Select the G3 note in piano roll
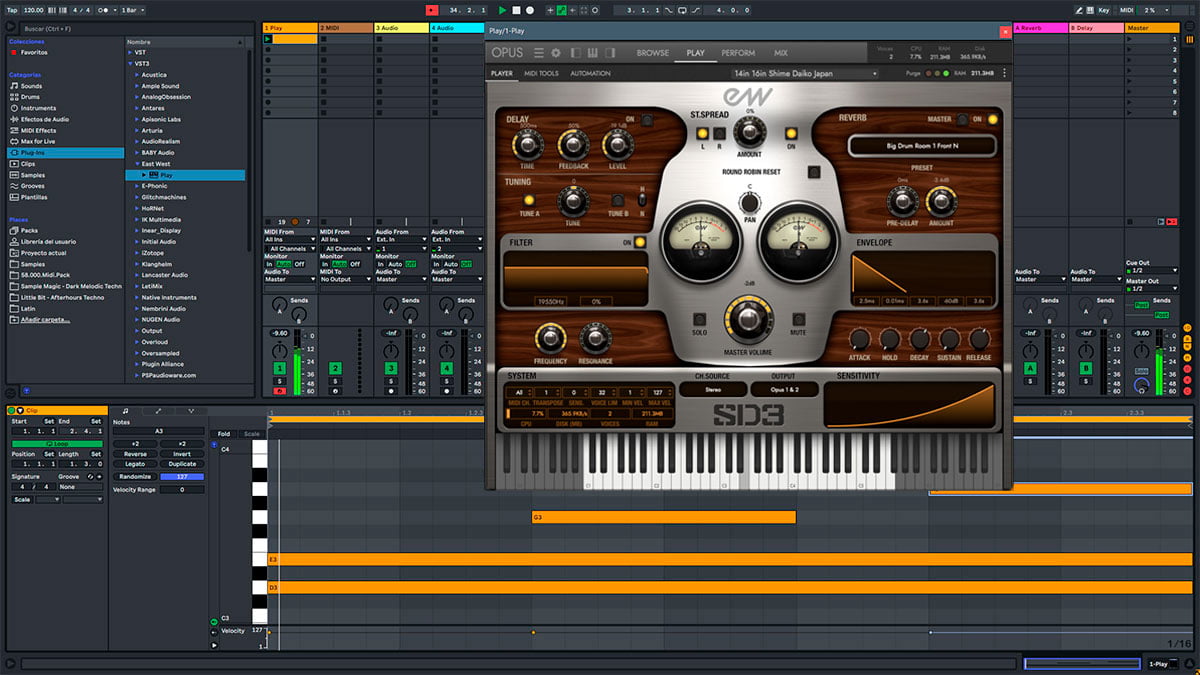1200x675 pixels. (x=663, y=517)
